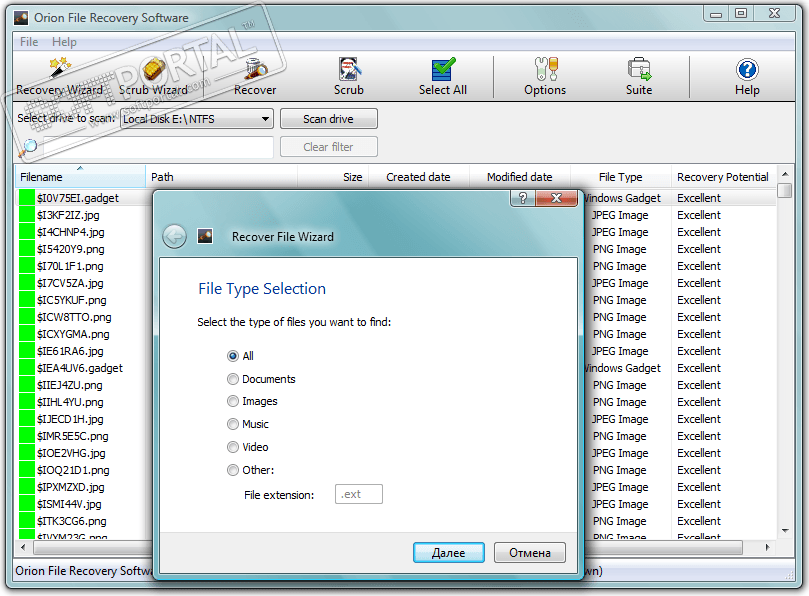Select file $I7CV5ZA.jpg
809x596 pixels.
tap(70, 283)
